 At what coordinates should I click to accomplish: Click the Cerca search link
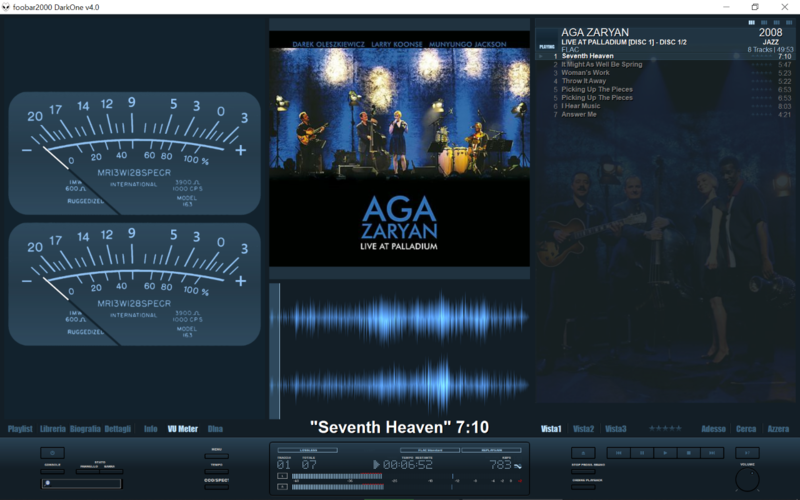tap(746, 429)
